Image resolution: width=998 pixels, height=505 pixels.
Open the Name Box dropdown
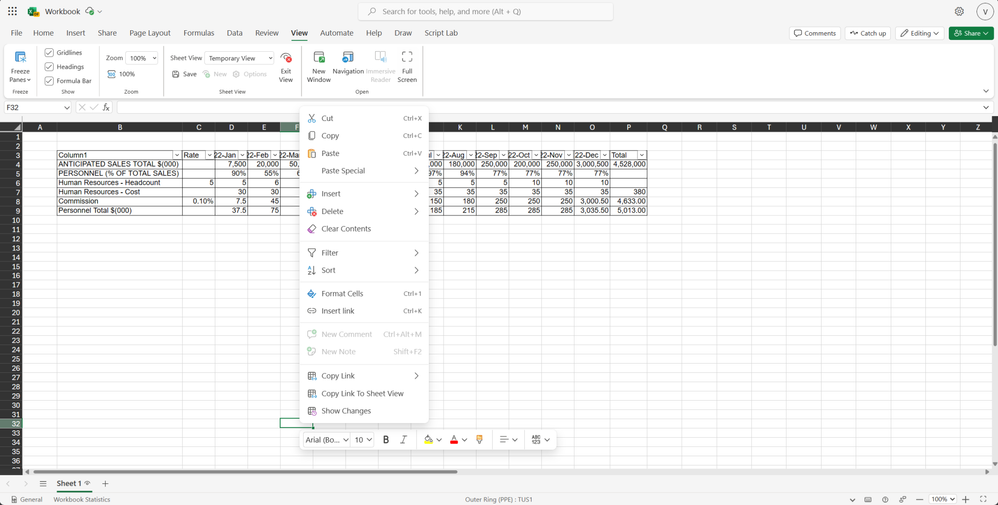[67, 108]
